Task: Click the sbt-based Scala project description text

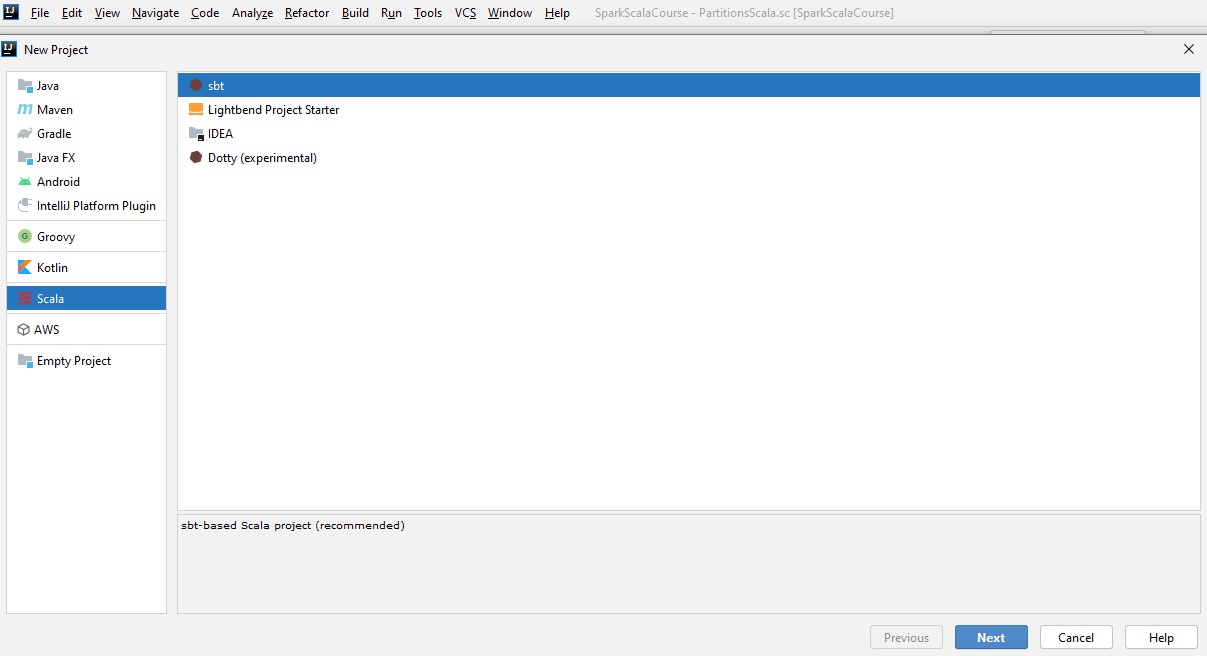Action: pyautogui.click(x=293, y=525)
